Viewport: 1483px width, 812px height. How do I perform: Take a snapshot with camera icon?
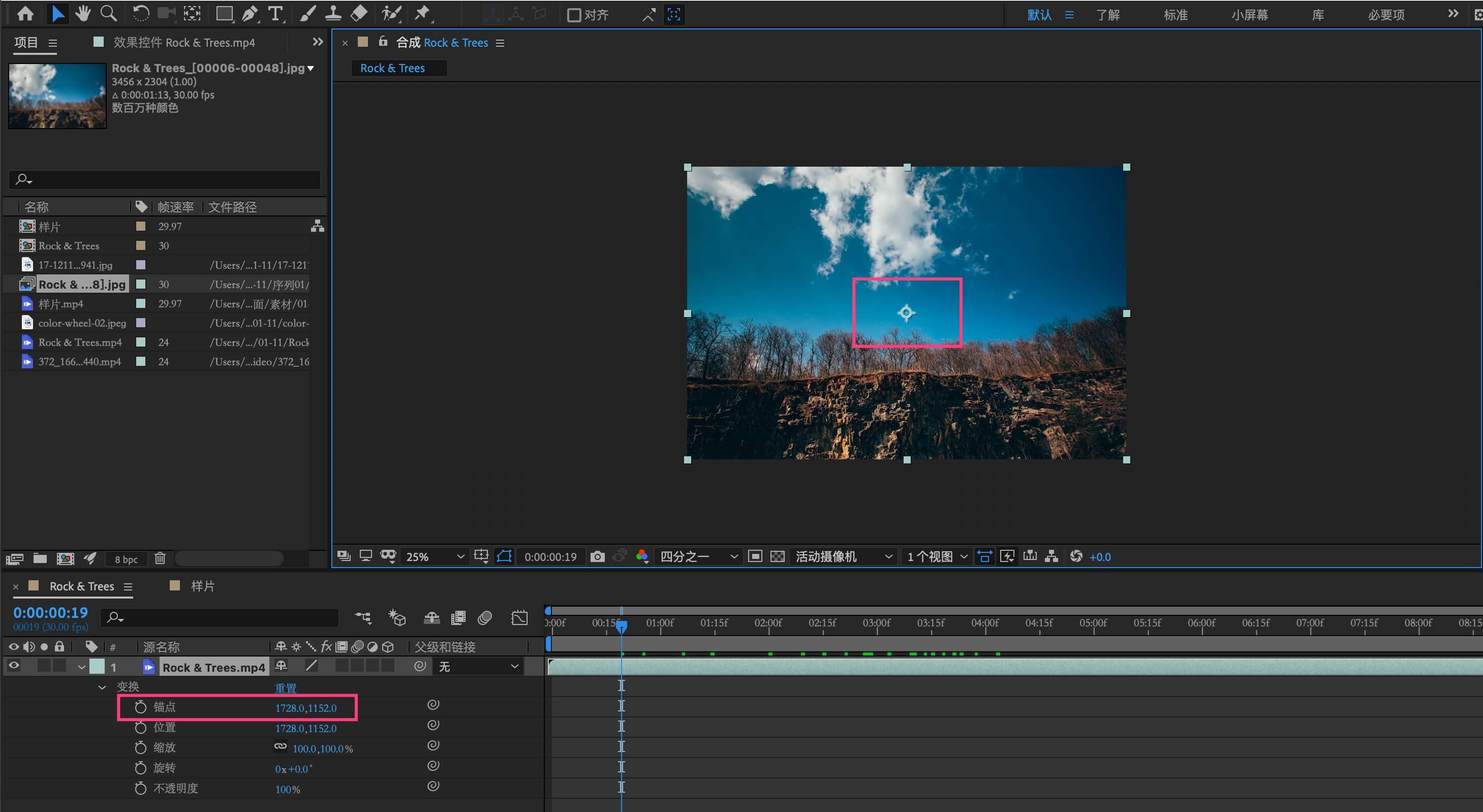point(598,556)
